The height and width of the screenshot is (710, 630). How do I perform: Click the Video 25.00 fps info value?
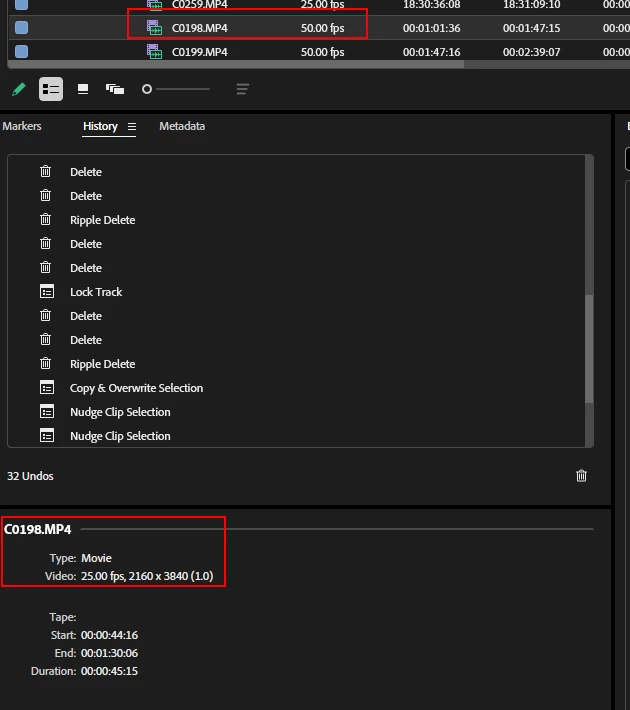point(147,576)
